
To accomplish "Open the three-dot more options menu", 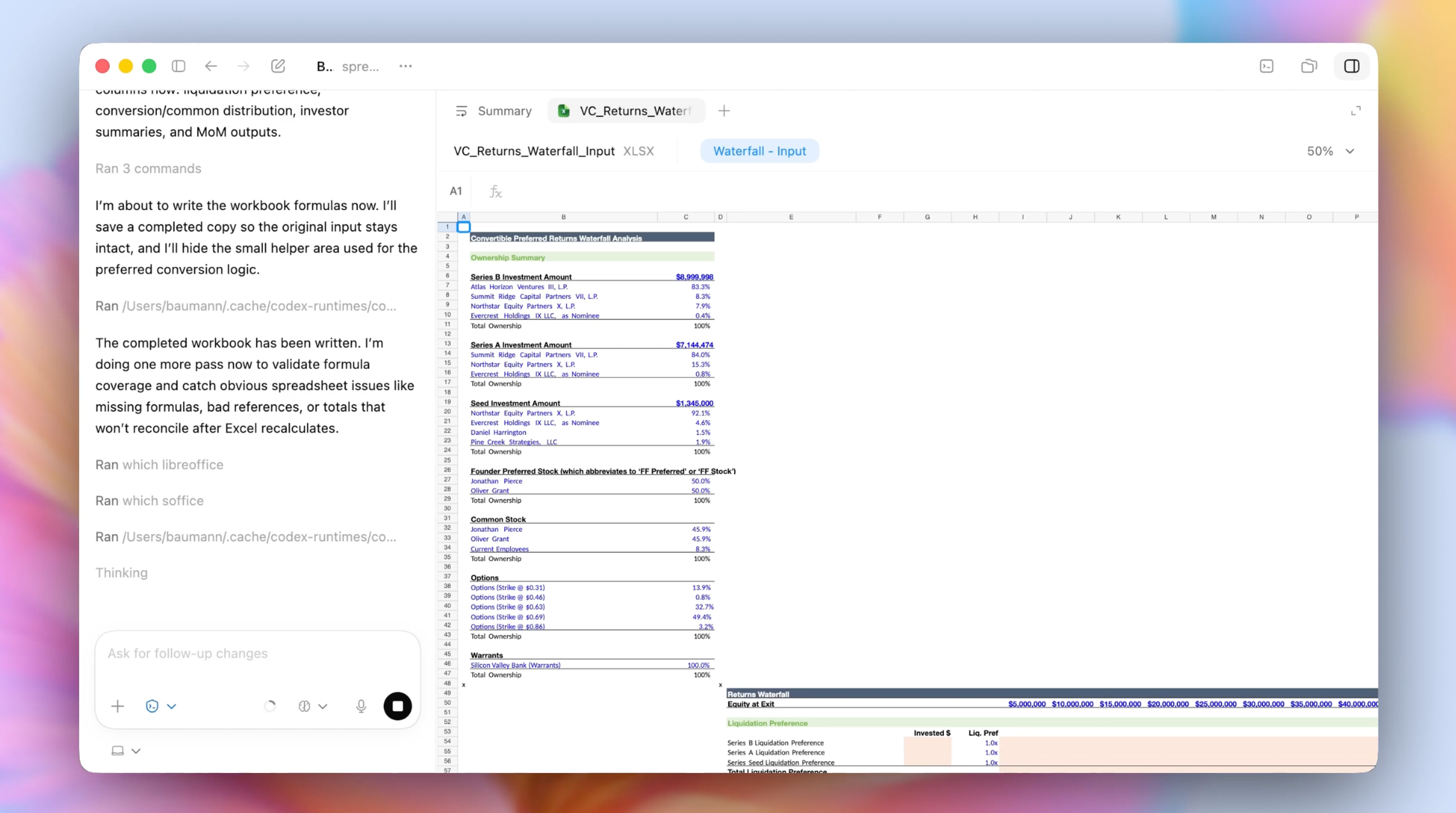I will 405,66.
